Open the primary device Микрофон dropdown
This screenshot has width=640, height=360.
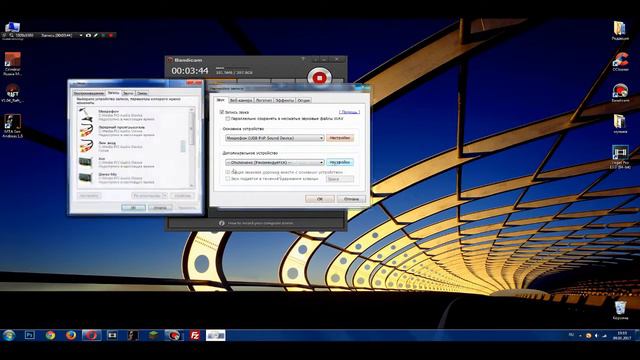(275, 138)
